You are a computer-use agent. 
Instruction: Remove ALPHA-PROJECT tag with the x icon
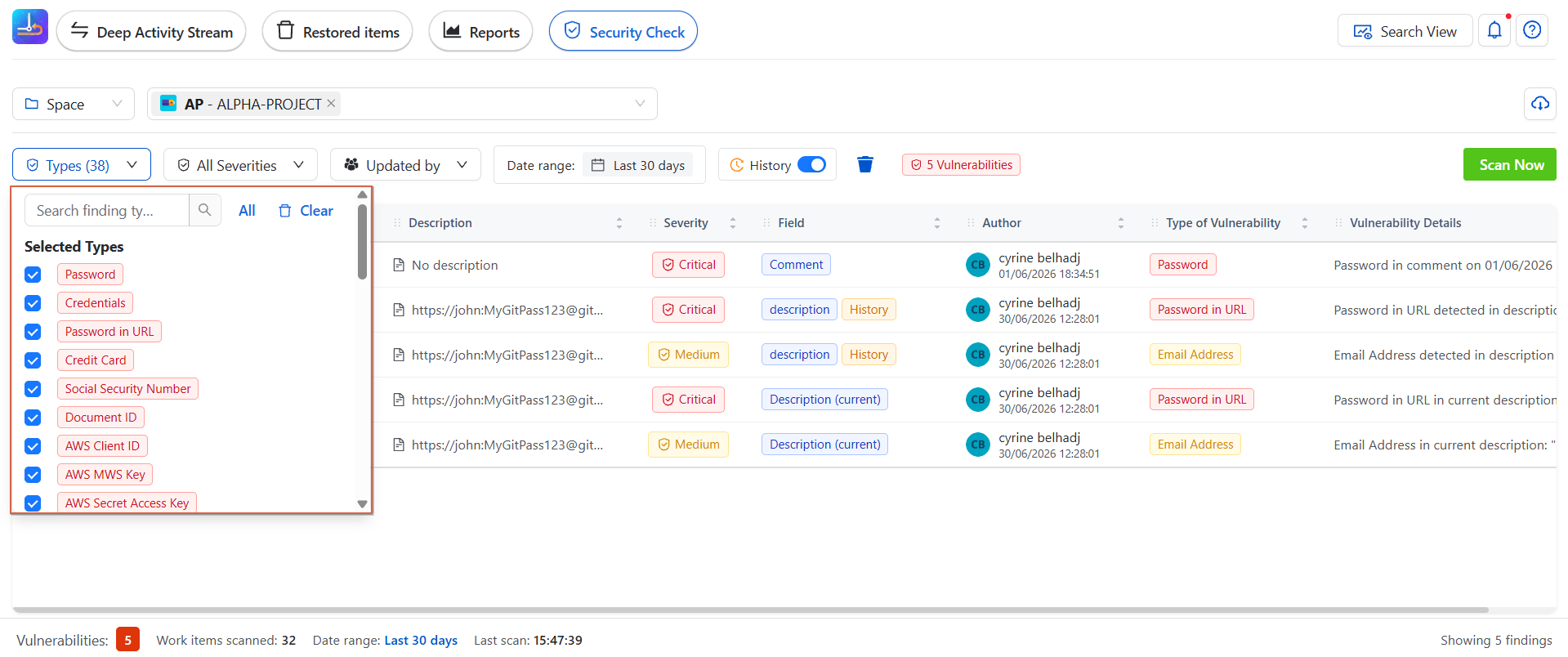click(x=331, y=104)
